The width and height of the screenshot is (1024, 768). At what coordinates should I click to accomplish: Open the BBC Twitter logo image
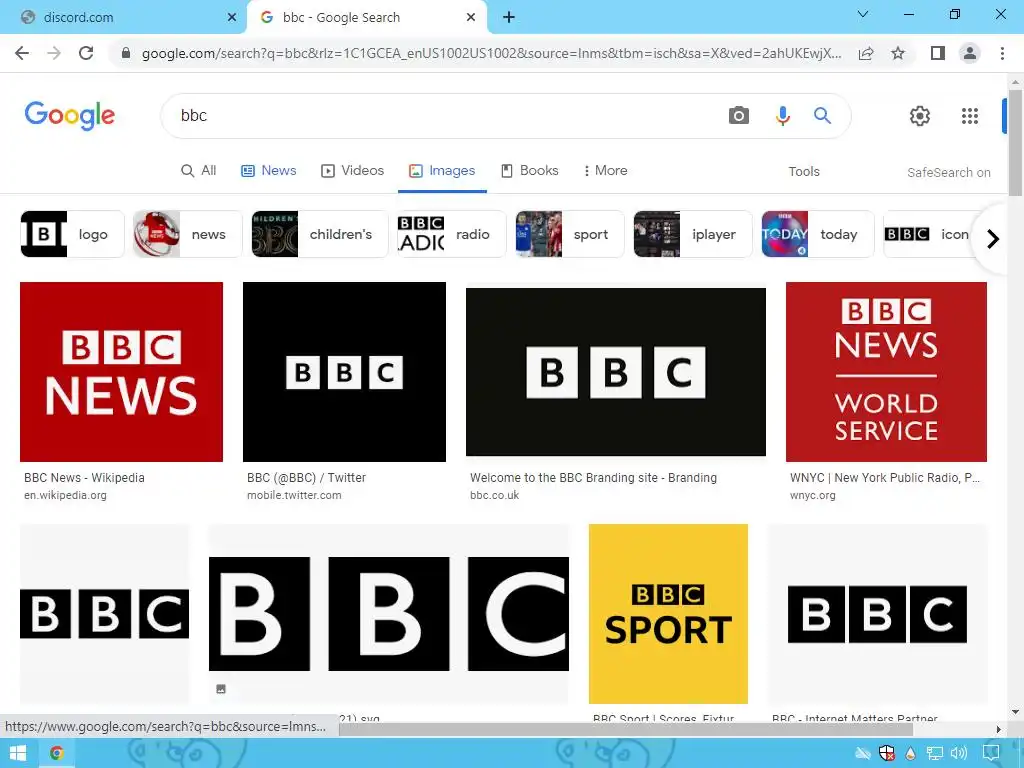click(x=344, y=372)
